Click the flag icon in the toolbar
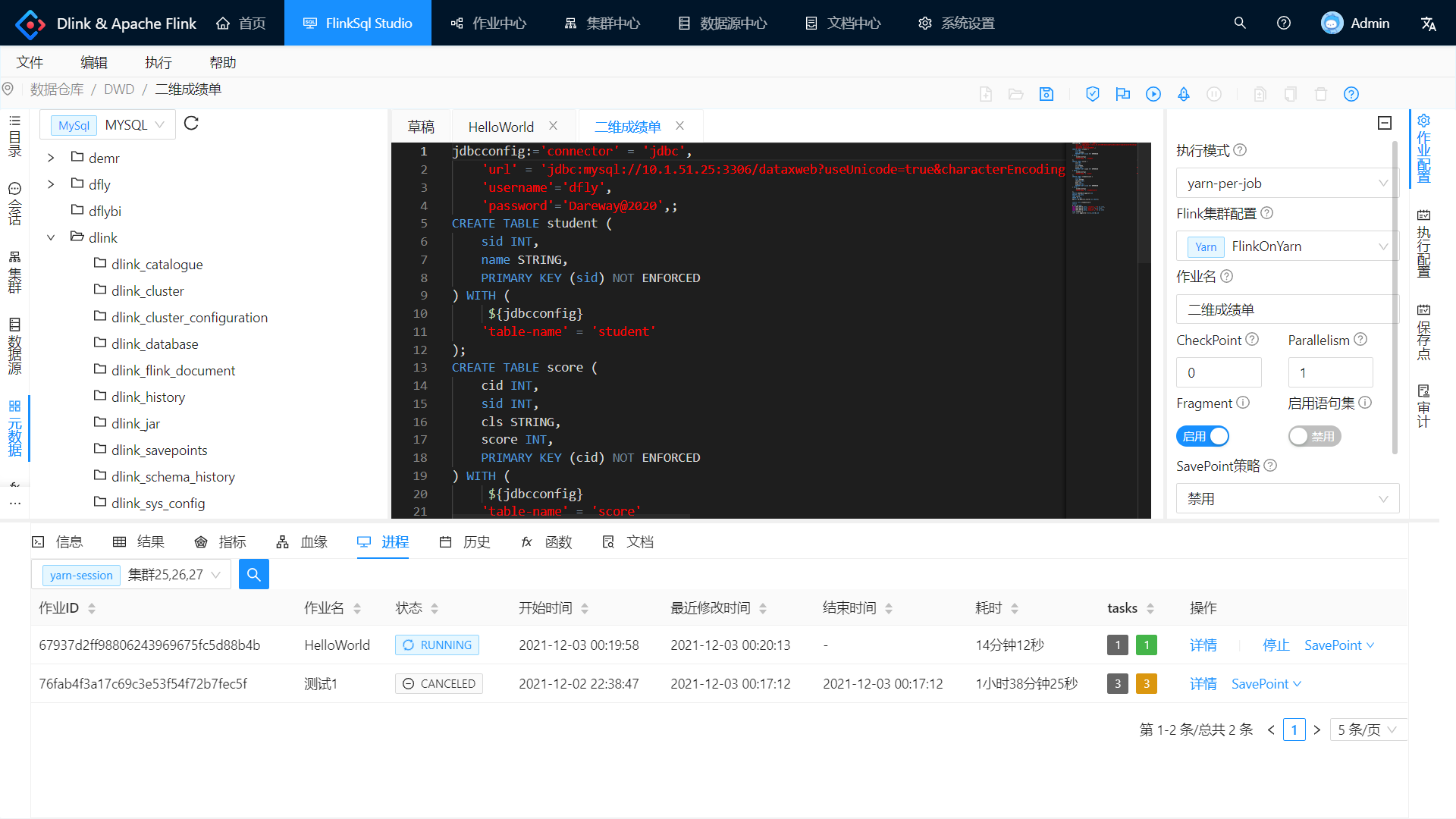This screenshot has width=1456, height=819. pos(1123,94)
